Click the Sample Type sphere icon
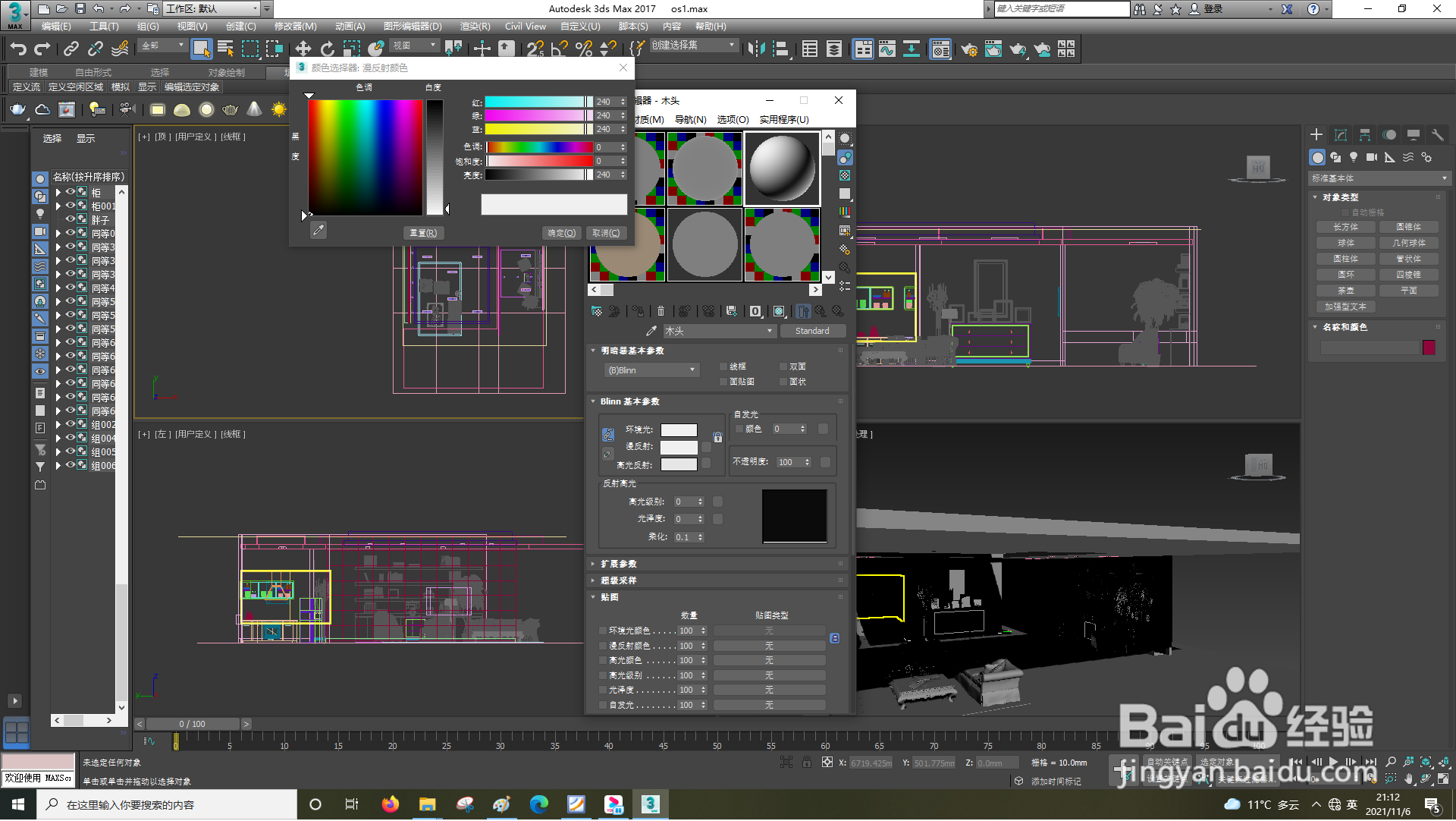Screen dimensions: 1456x821 (845, 139)
